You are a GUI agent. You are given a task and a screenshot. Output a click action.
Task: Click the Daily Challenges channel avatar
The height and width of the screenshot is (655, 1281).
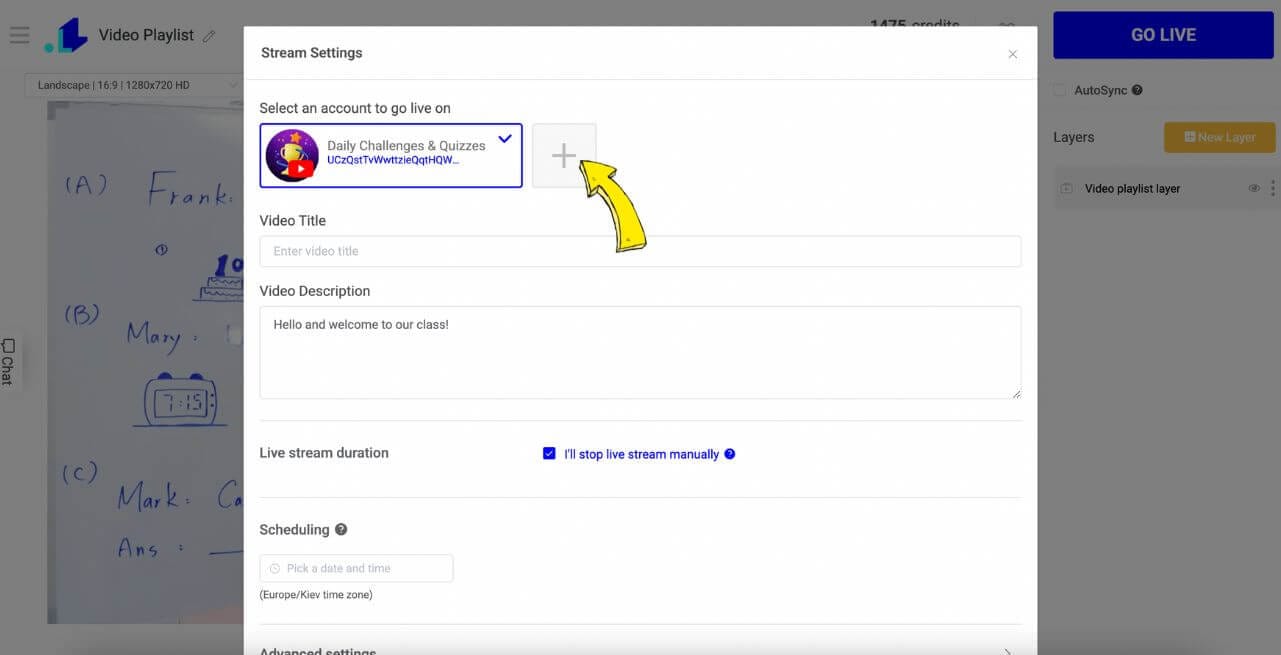pos(292,155)
